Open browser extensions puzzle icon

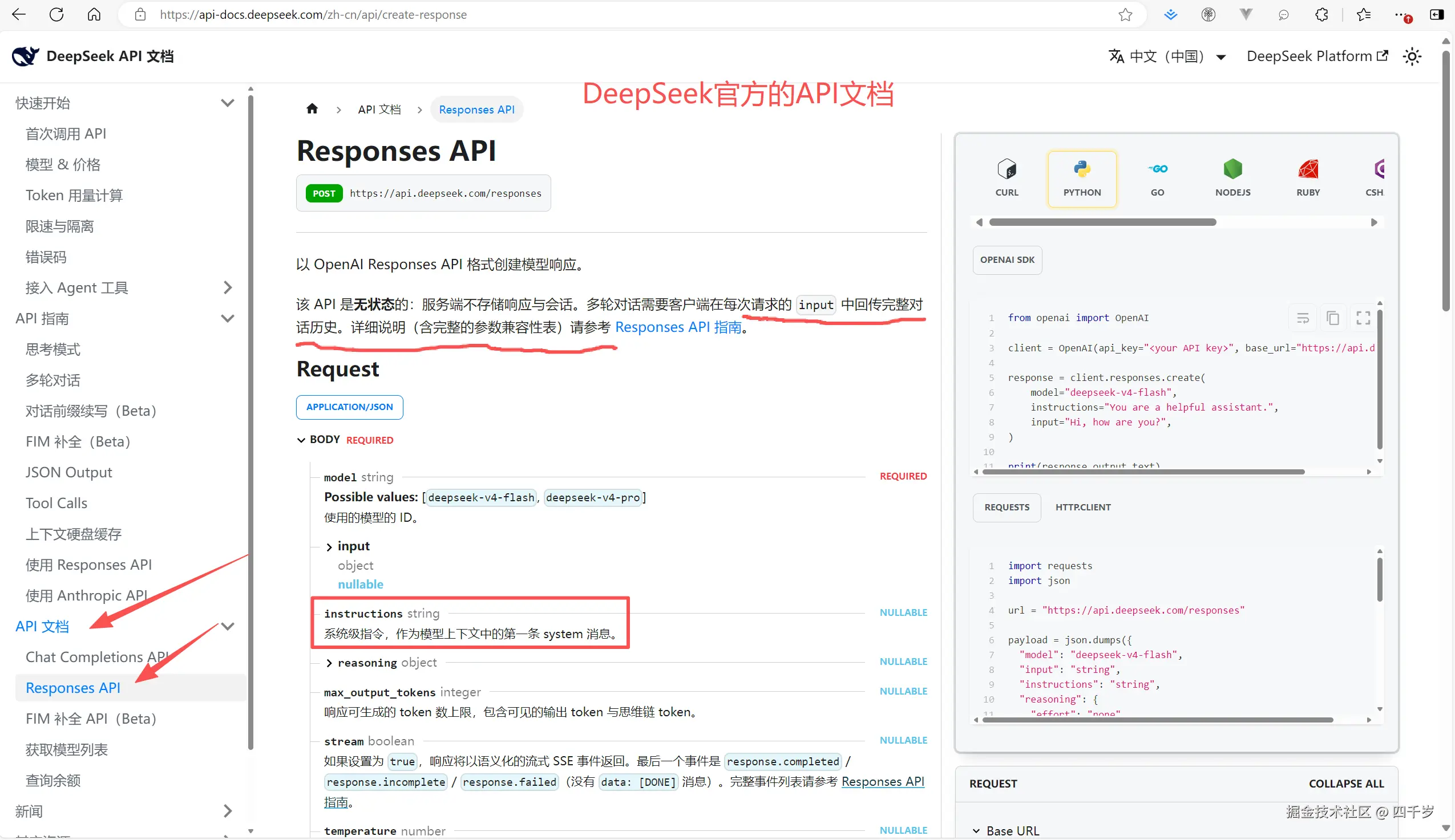click(1321, 14)
